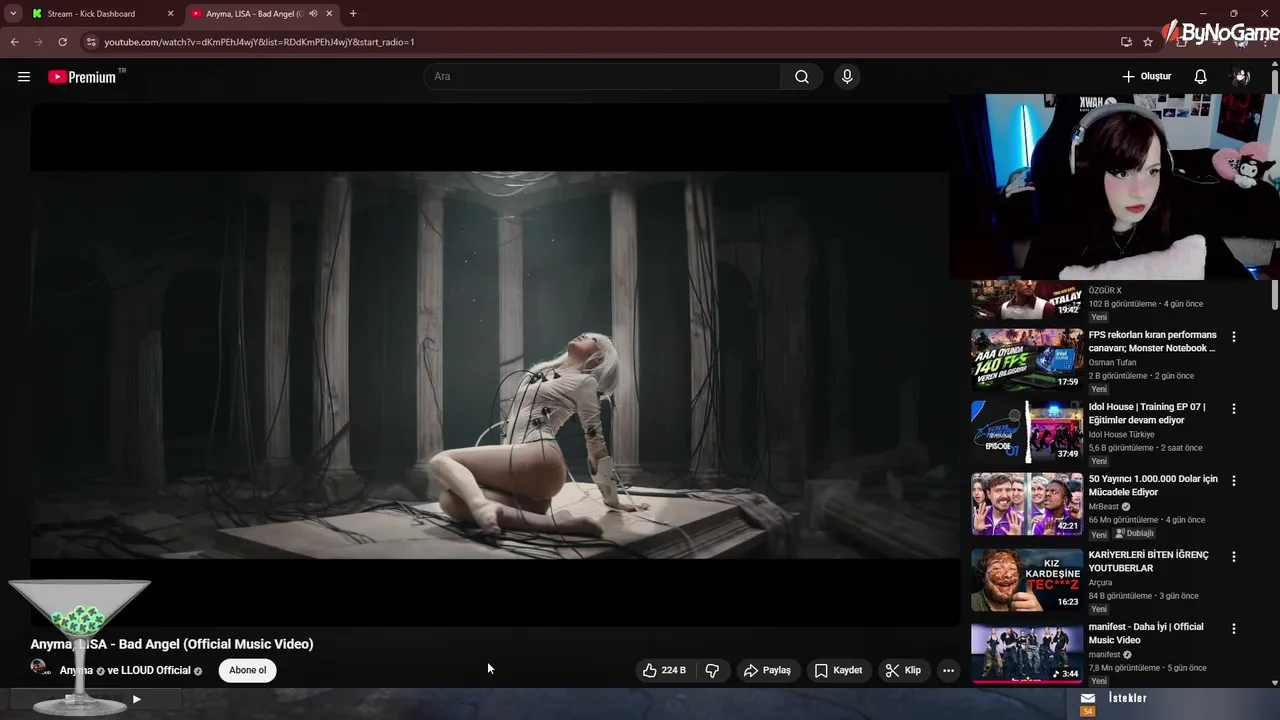
Task: Open MrBeast 50 Yayıncı video thumbnail
Action: point(1027,503)
